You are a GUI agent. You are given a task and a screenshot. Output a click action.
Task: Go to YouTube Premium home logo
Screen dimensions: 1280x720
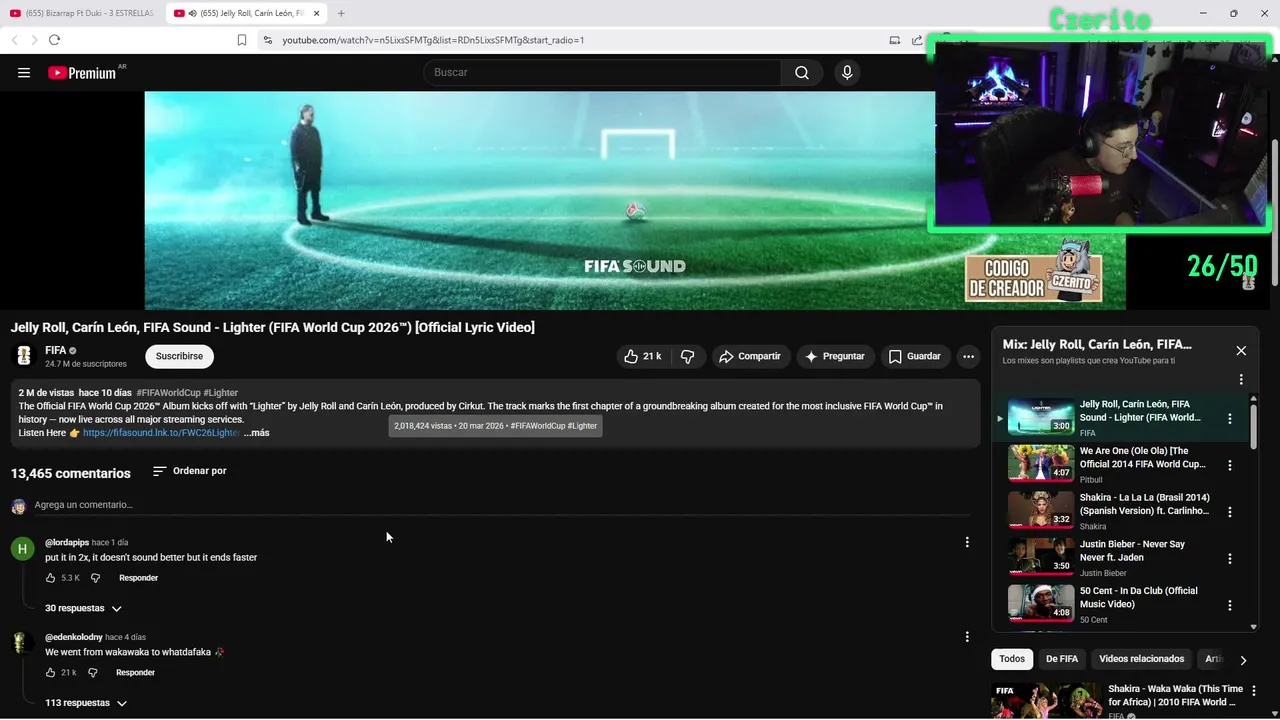pos(82,73)
